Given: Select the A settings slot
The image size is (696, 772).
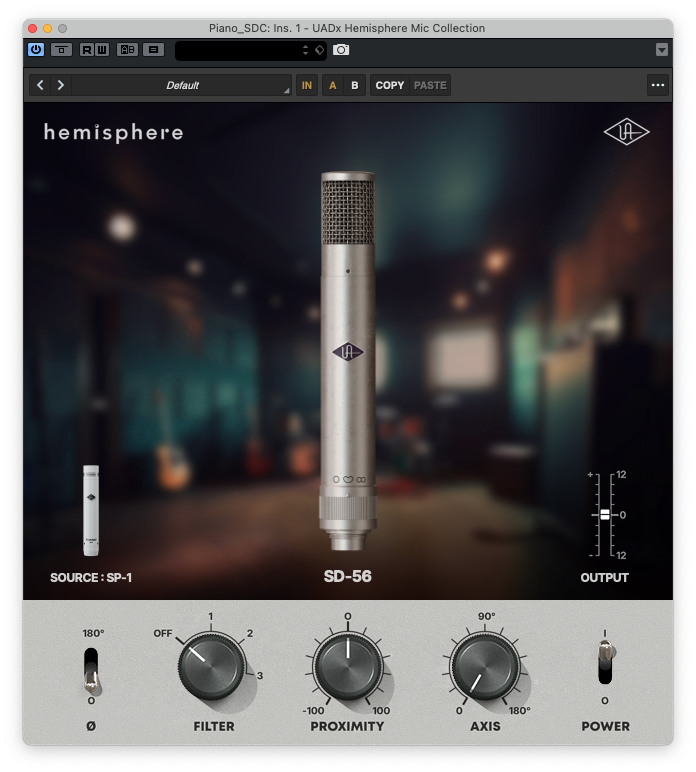Looking at the screenshot, I should 333,85.
